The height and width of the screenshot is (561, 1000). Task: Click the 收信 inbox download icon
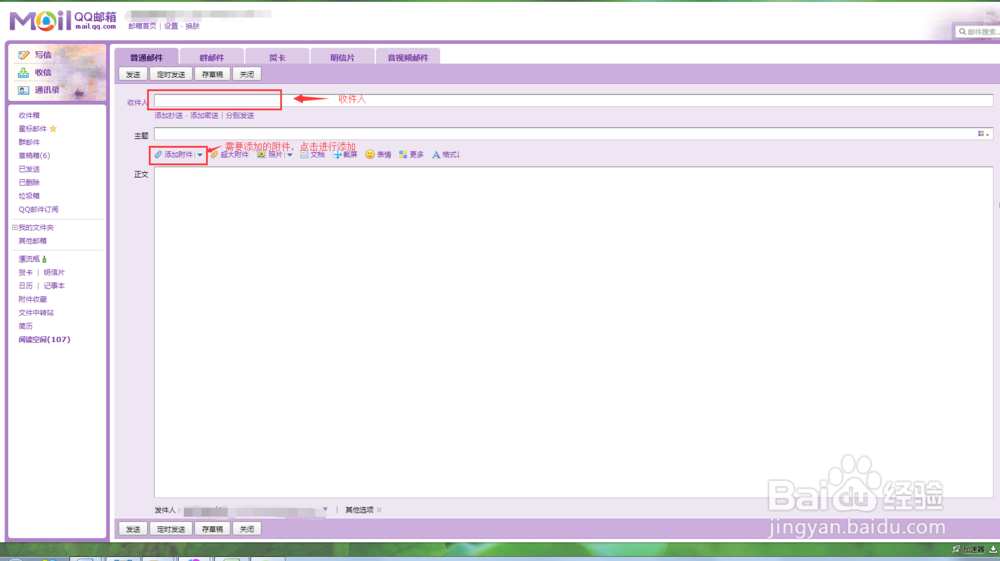pos(24,73)
